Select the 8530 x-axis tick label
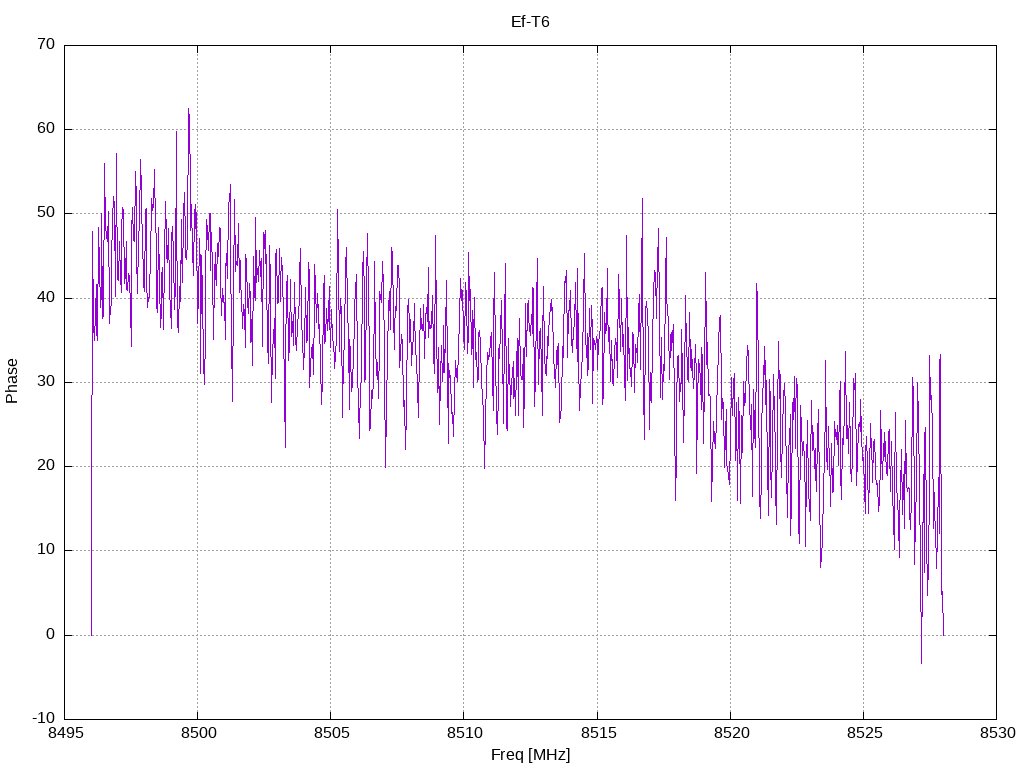 997,733
